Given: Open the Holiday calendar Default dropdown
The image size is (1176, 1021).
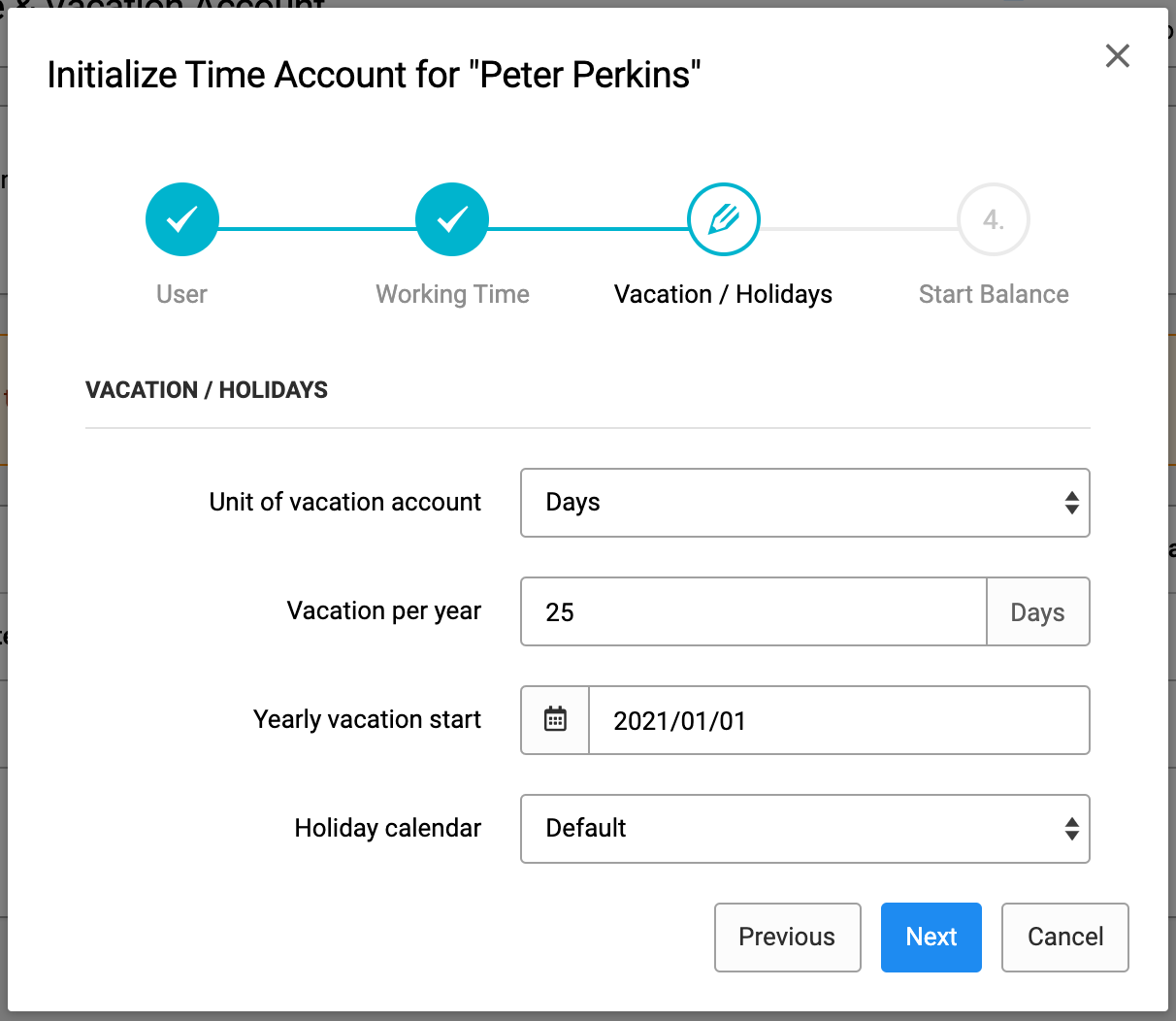Looking at the screenshot, I should [x=805, y=829].
